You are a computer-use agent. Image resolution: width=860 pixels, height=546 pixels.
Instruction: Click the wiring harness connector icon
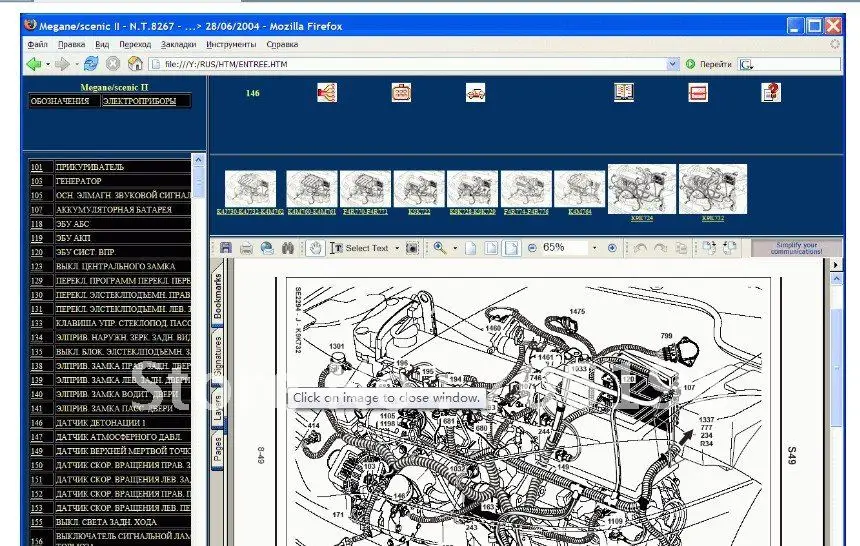coord(327,92)
